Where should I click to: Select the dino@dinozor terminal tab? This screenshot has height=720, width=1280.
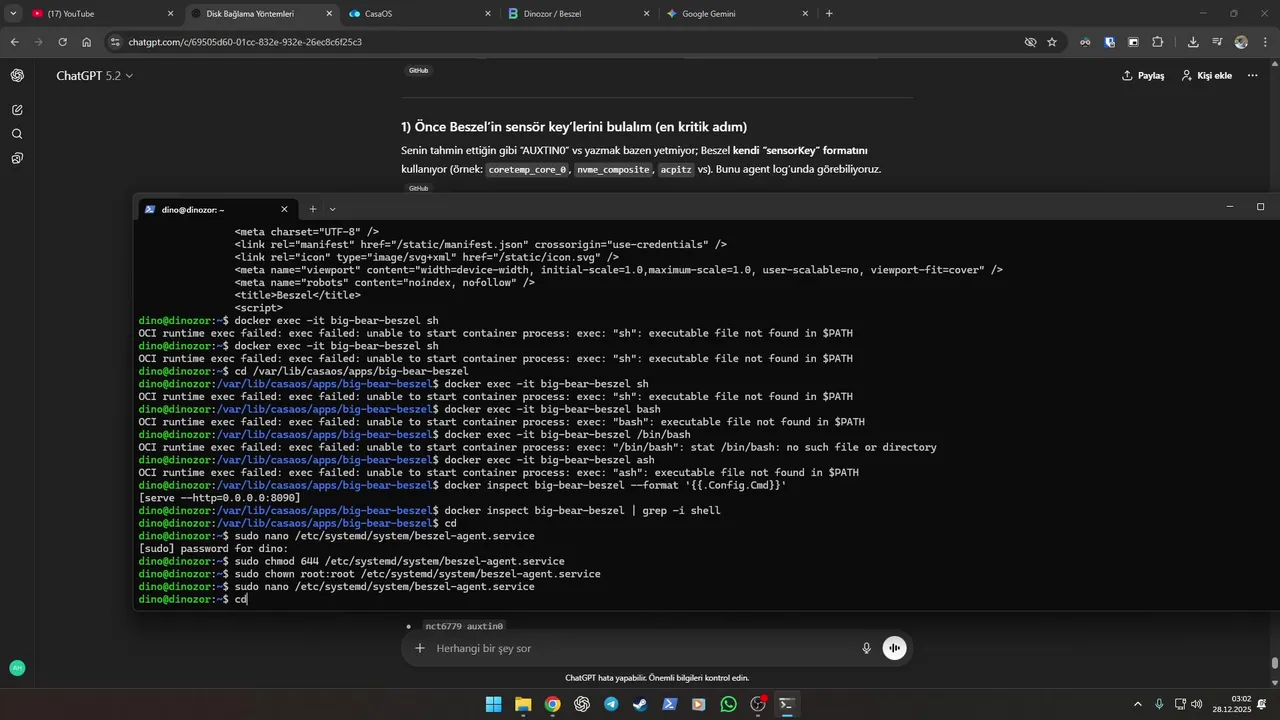[215, 209]
